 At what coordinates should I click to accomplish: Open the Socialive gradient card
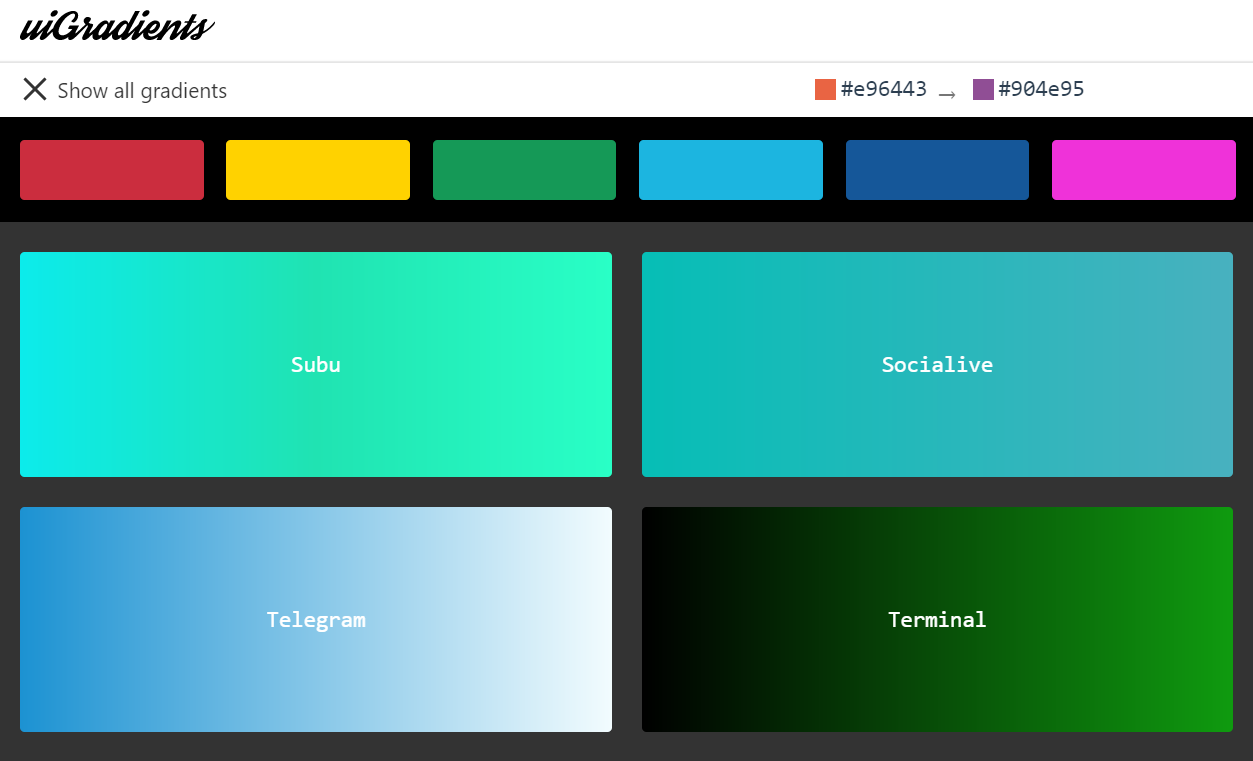937,364
